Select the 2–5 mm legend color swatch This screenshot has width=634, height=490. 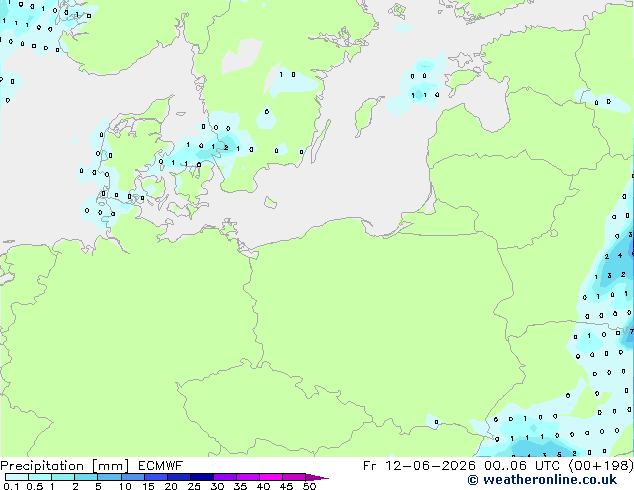tap(86, 477)
